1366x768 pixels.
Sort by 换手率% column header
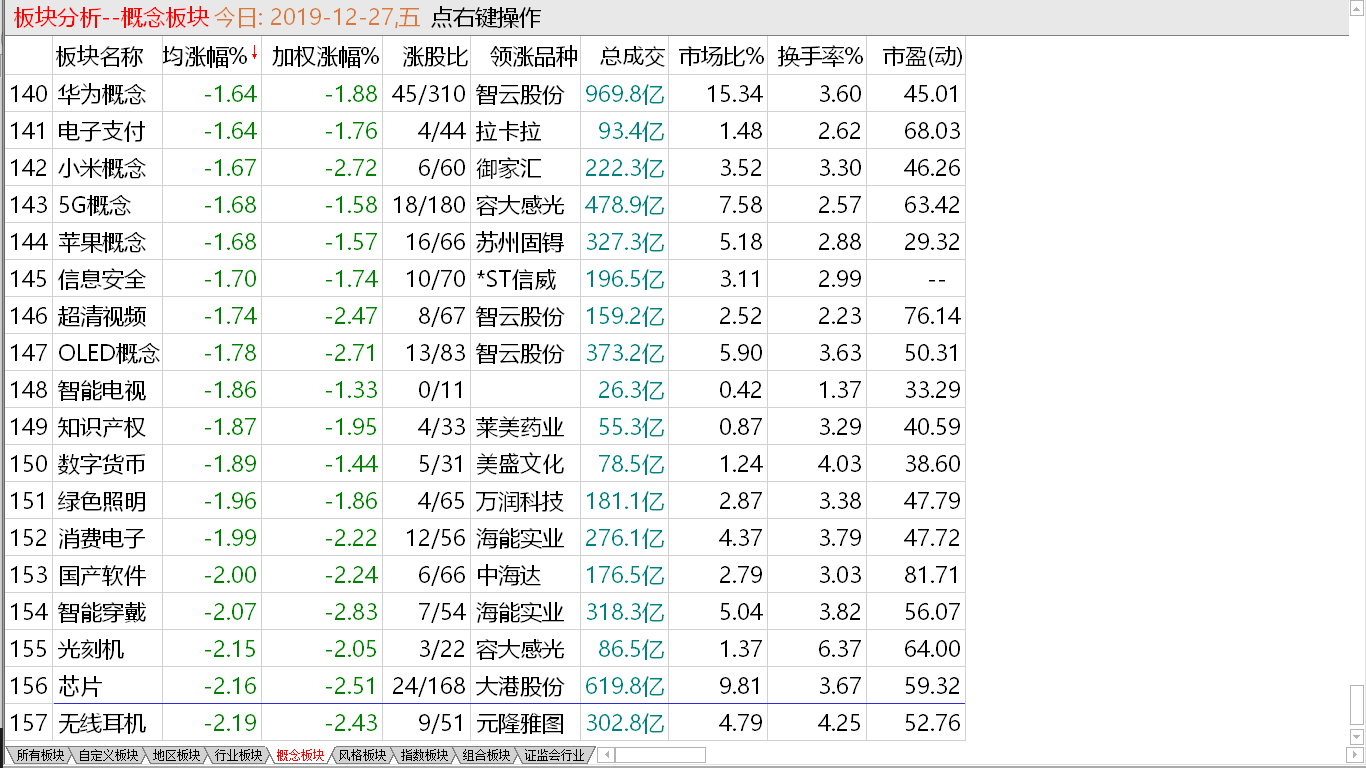[820, 56]
